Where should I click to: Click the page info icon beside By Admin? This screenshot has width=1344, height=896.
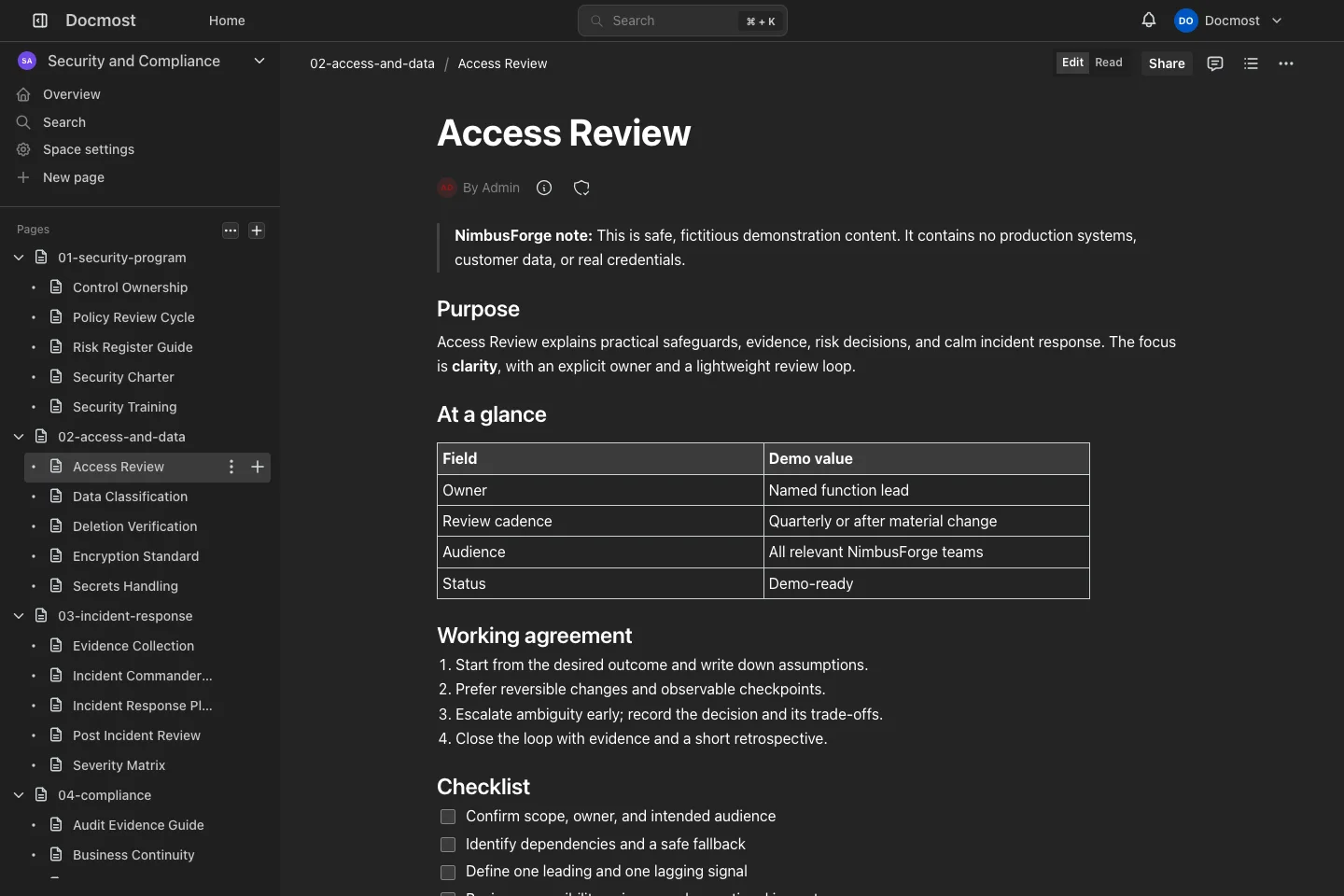pyautogui.click(x=544, y=188)
